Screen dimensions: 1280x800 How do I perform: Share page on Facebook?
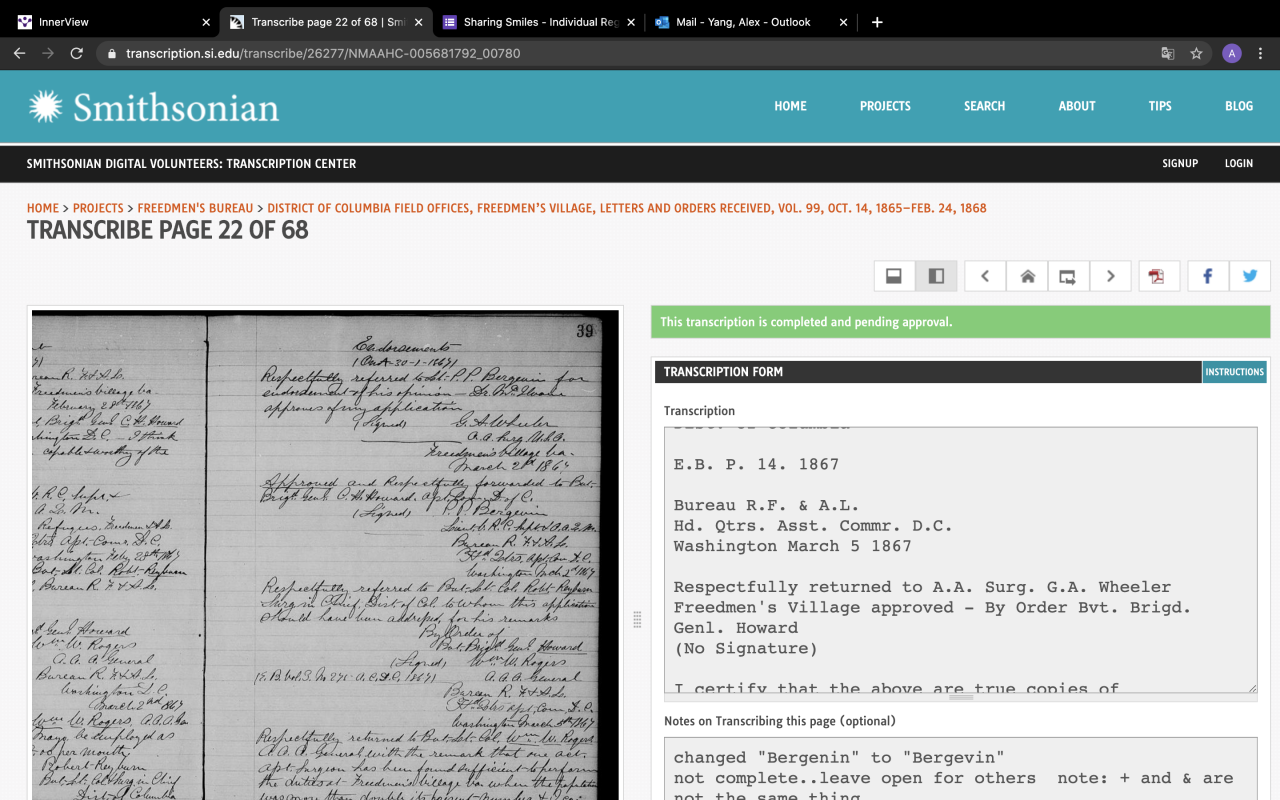(x=1208, y=276)
